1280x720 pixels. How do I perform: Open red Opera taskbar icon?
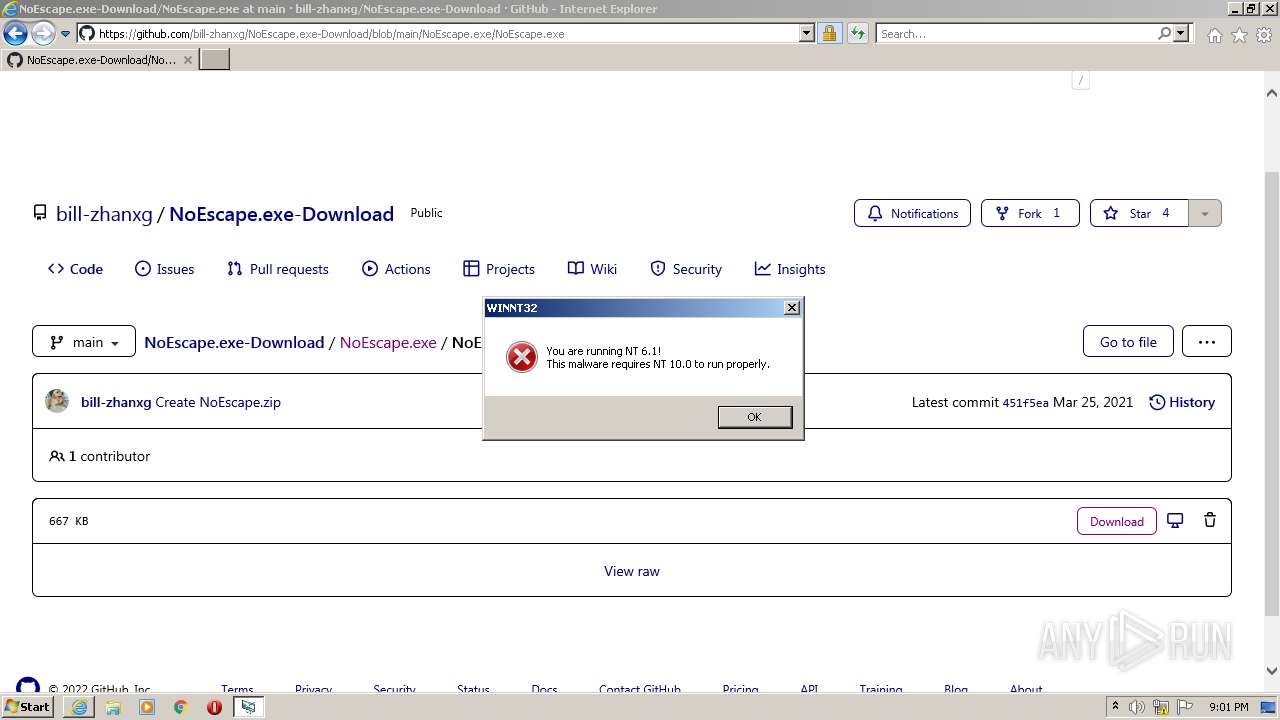(214, 707)
